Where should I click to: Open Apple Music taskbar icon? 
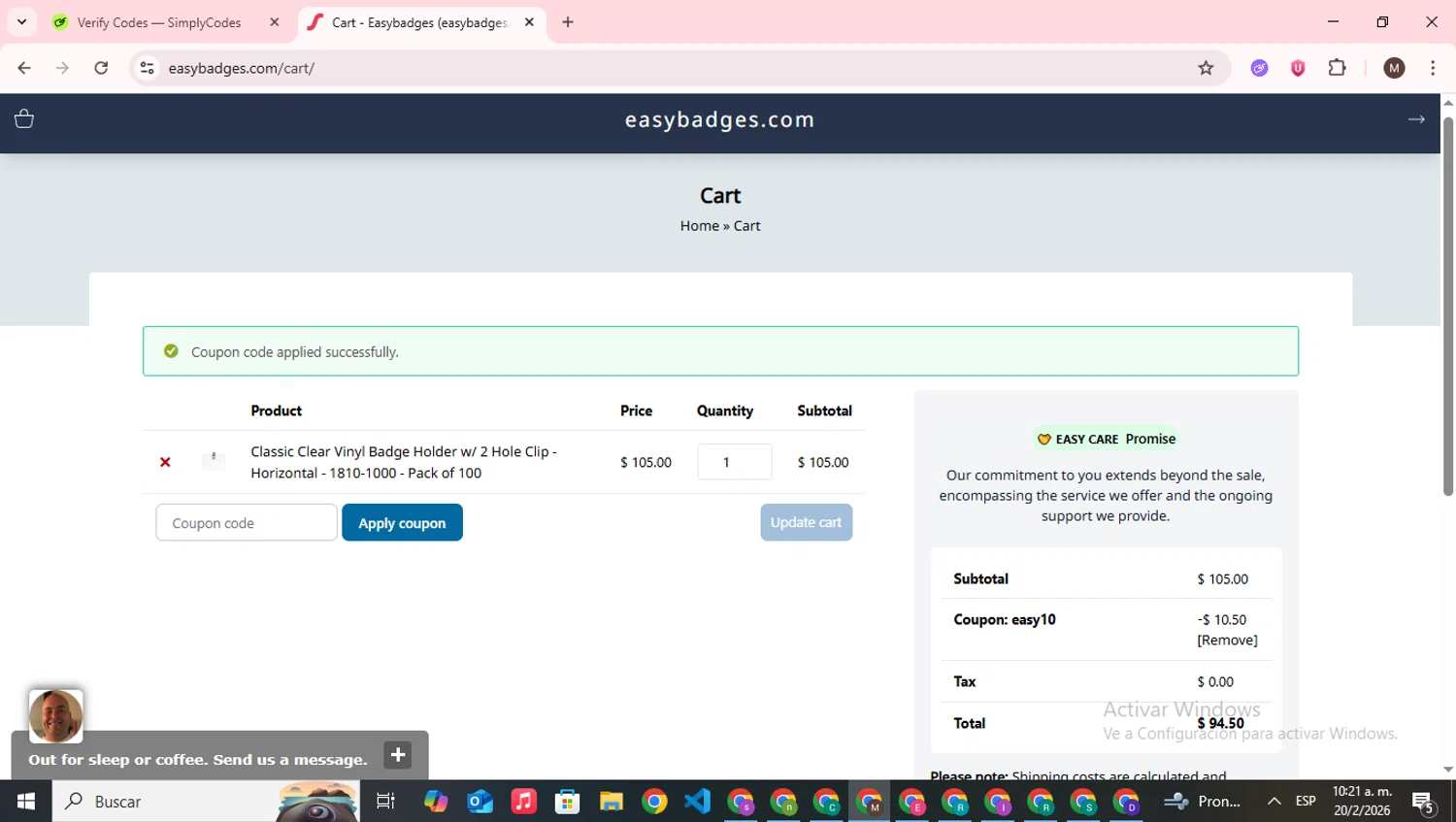coord(523,802)
